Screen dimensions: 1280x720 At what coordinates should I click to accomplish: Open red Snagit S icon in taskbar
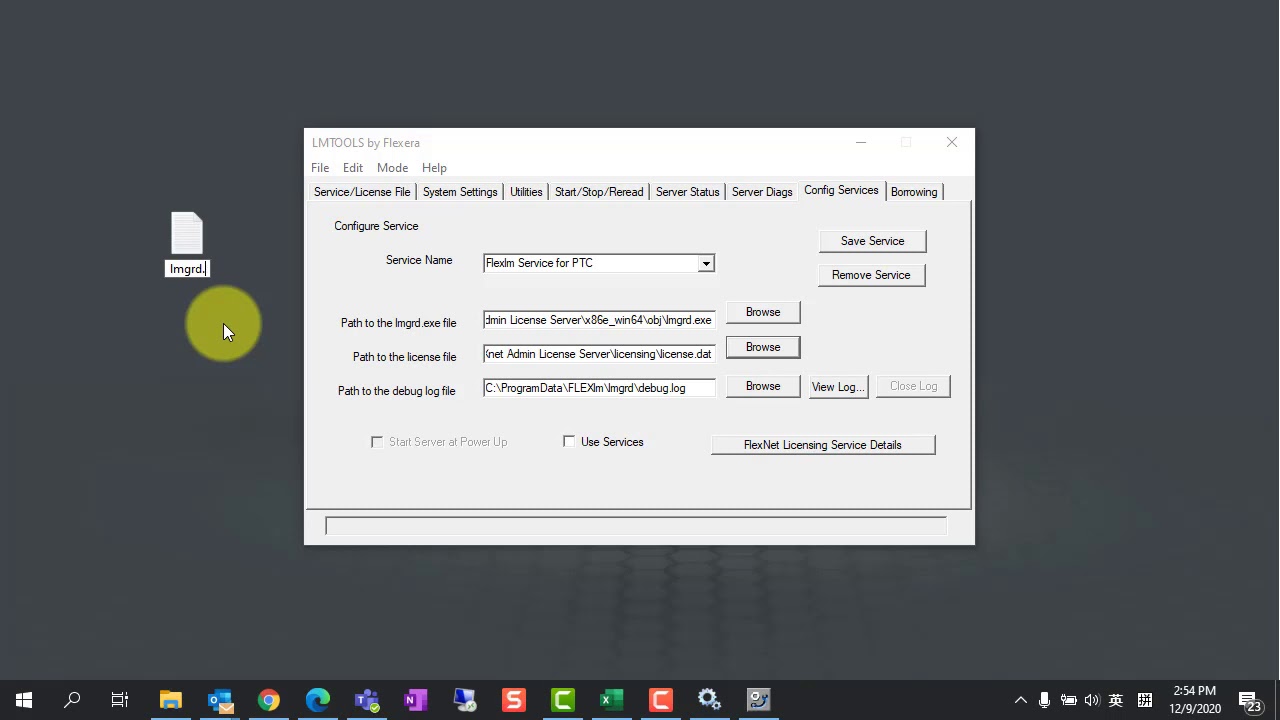514,700
